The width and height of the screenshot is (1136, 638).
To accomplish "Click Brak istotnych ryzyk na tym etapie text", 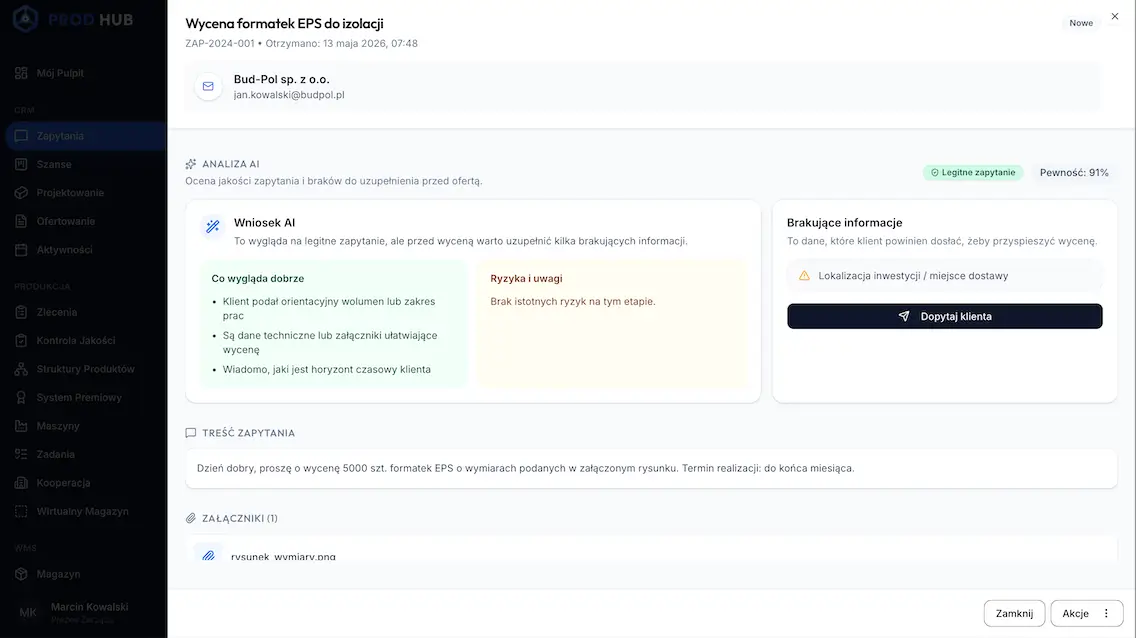I will coord(572,302).
